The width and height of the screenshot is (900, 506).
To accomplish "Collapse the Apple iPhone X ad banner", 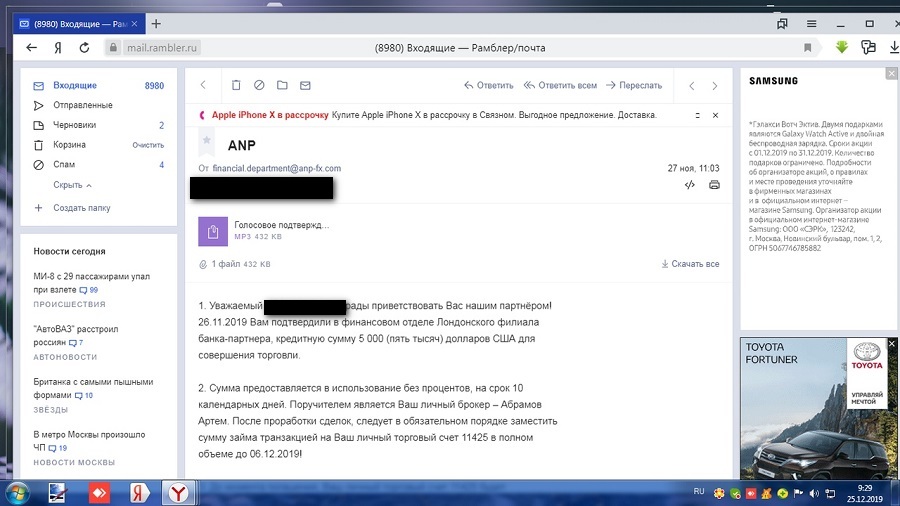I will pos(697,115).
